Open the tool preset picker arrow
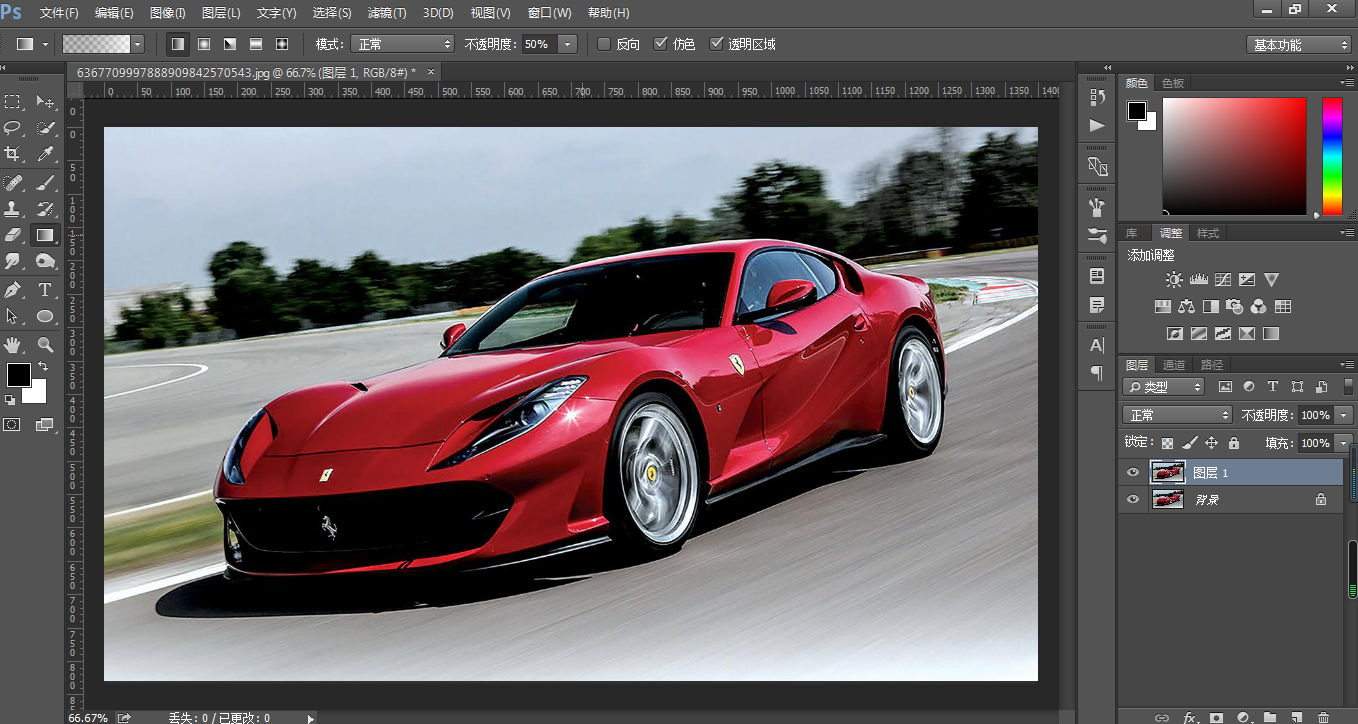The width and height of the screenshot is (1358, 724). pyautogui.click(x=45, y=44)
